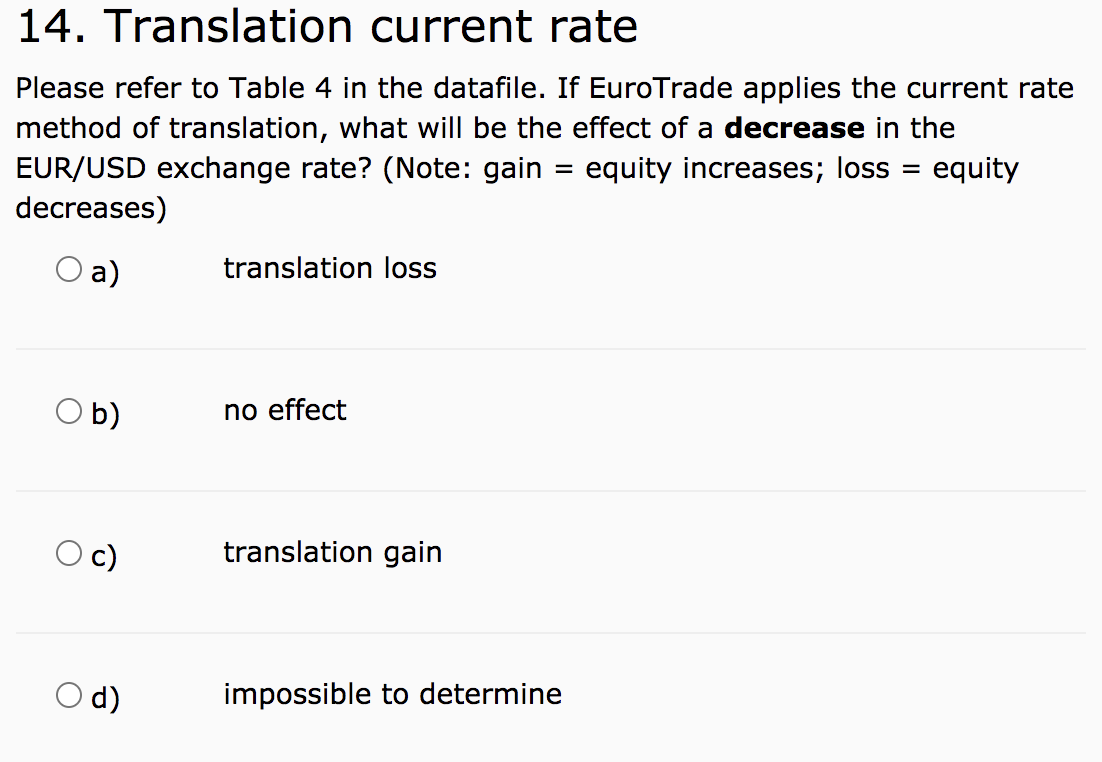
Task: Click the bold word 'decrease' in the question
Action: click(x=794, y=128)
